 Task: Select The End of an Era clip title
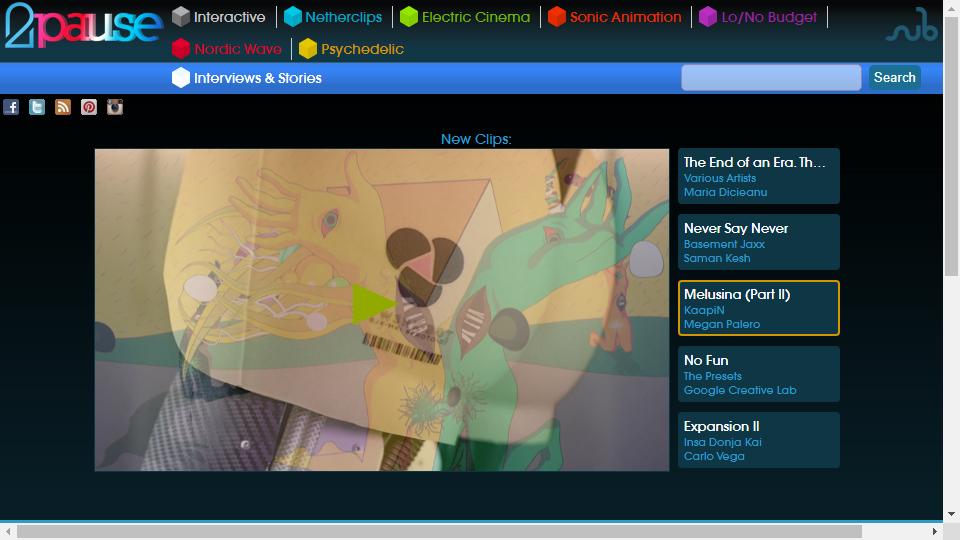click(754, 162)
